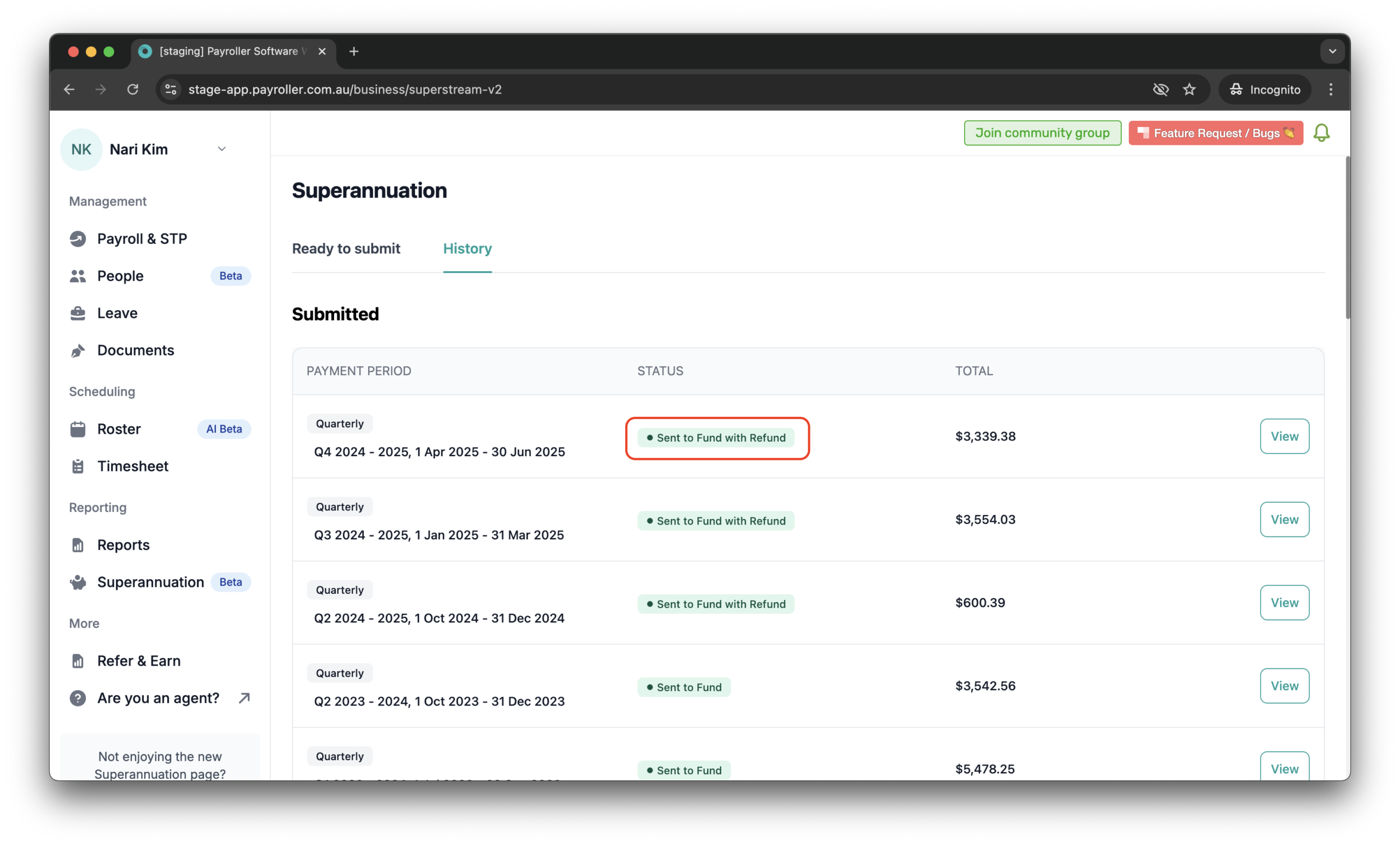This screenshot has width=1400, height=846.
Task: Open Payroll & STP from the sidebar
Action: [78, 238]
